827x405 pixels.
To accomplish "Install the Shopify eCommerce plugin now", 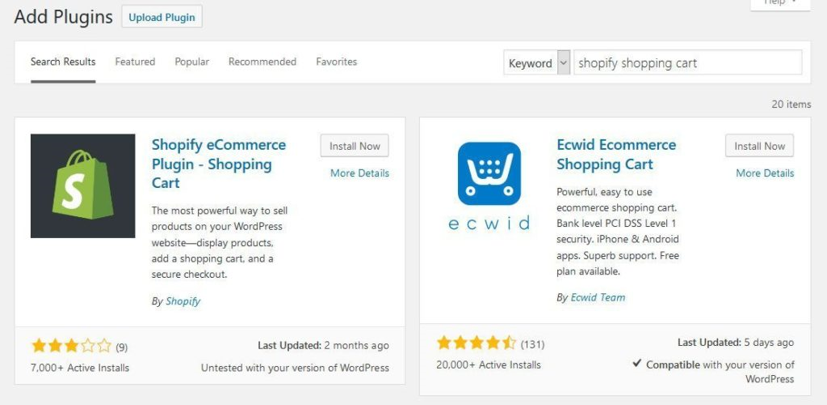I will (x=354, y=146).
